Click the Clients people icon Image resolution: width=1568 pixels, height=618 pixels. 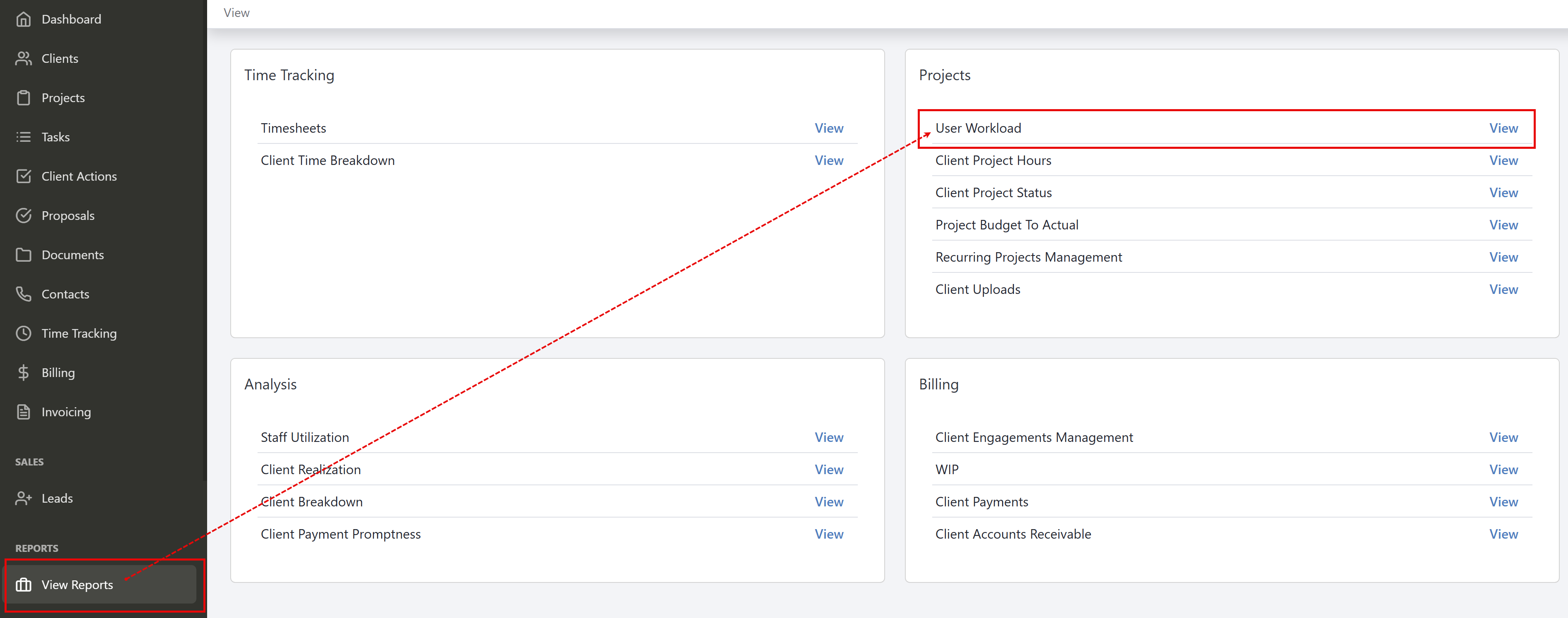(24, 58)
